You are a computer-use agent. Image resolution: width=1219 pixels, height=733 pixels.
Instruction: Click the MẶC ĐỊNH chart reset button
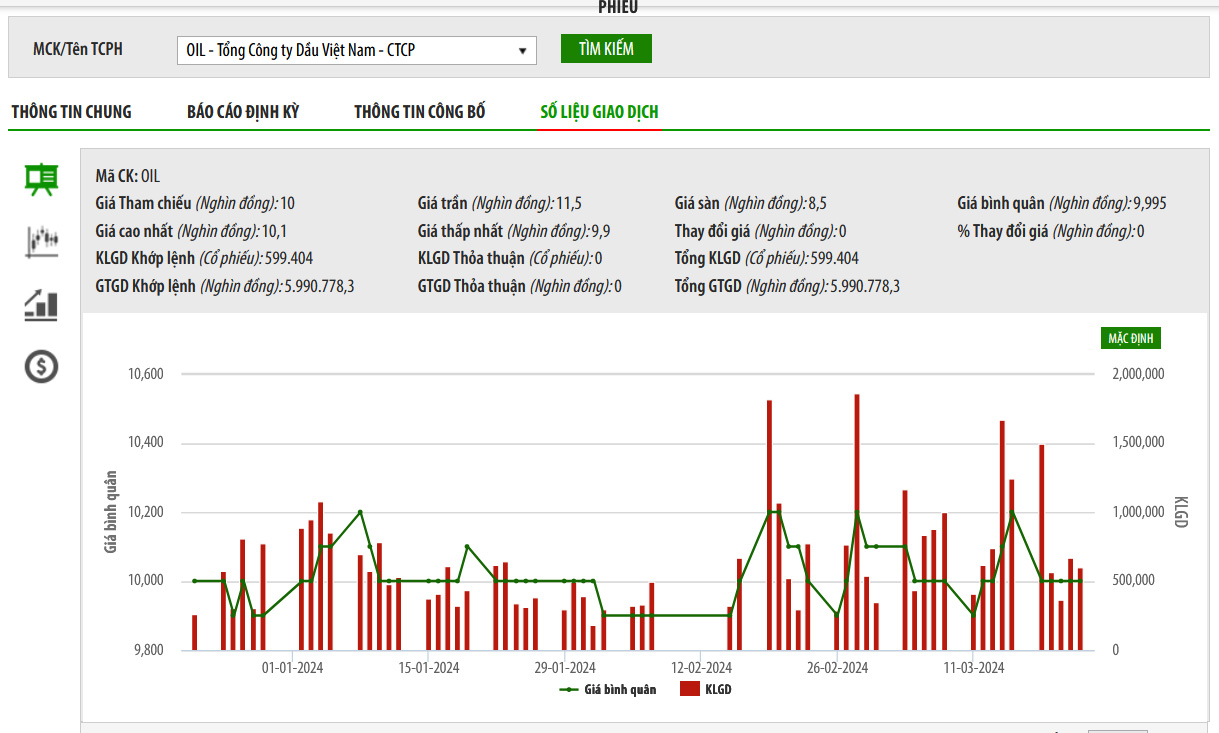coord(1130,338)
